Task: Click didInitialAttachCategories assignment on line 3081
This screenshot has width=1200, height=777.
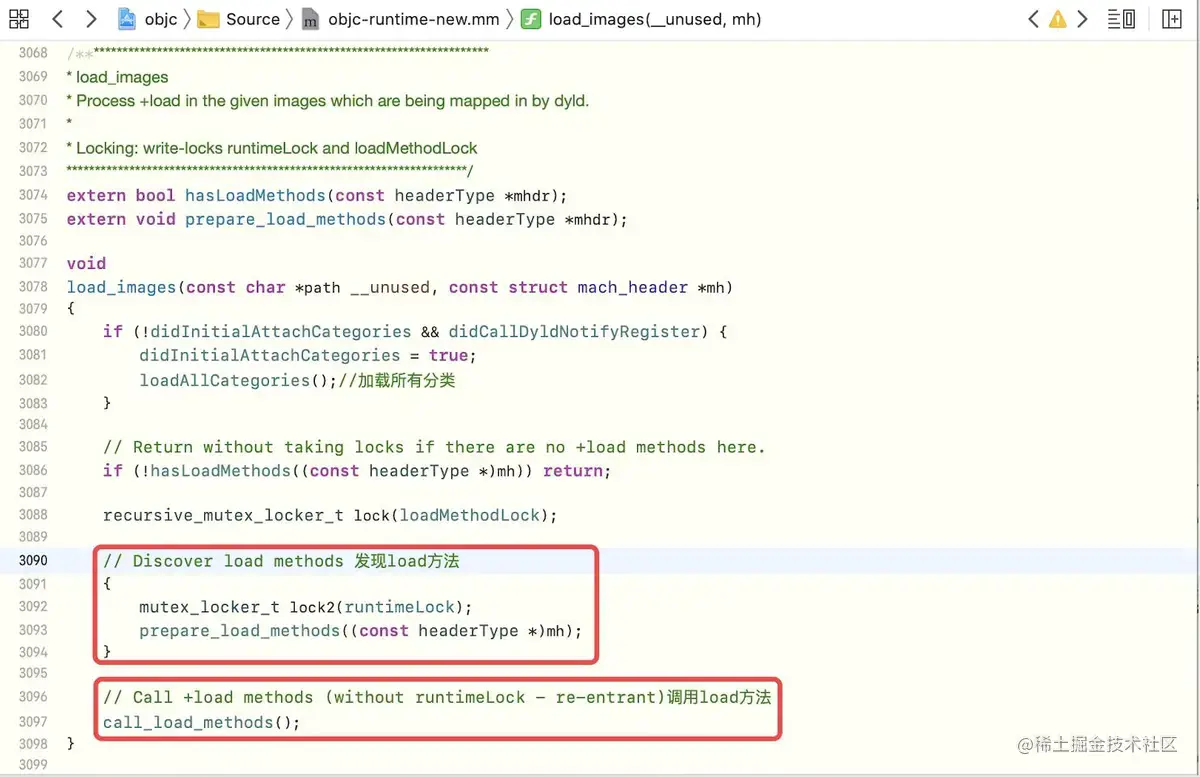Action: [x=270, y=356]
